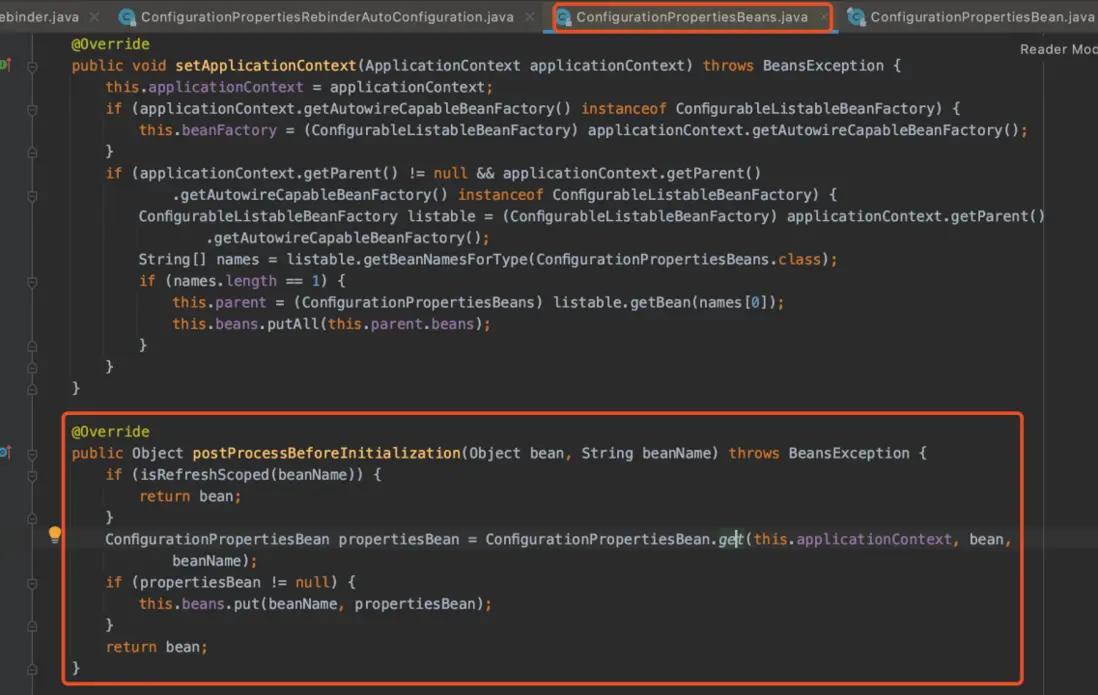This screenshot has height=695, width=1098.
Task: Click implements gutter icon beside postProcessBeforeInitialization
Action: click(x=5, y=453)
